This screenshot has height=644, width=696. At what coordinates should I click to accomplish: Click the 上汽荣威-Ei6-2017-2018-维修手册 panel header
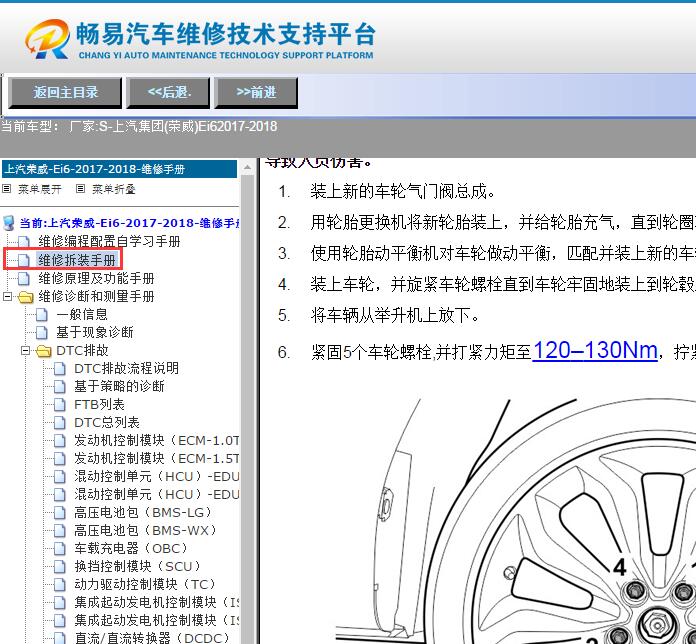click(119, 169)
